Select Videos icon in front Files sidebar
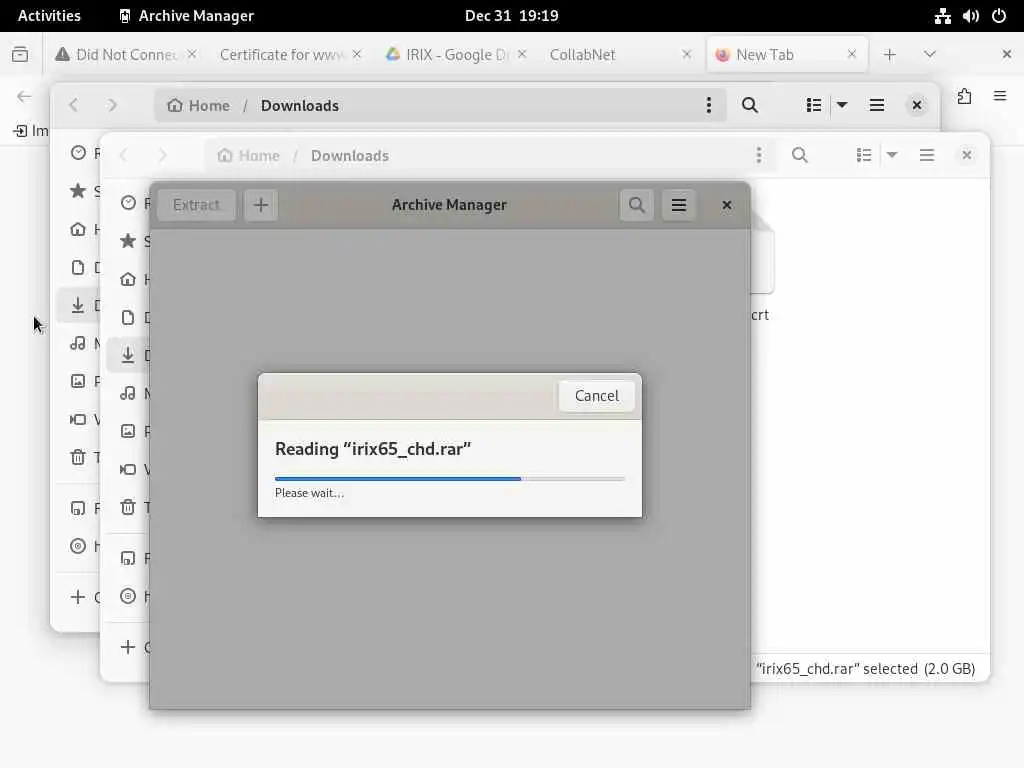This screenshot has height=768, width=1024. click(128, 470)
